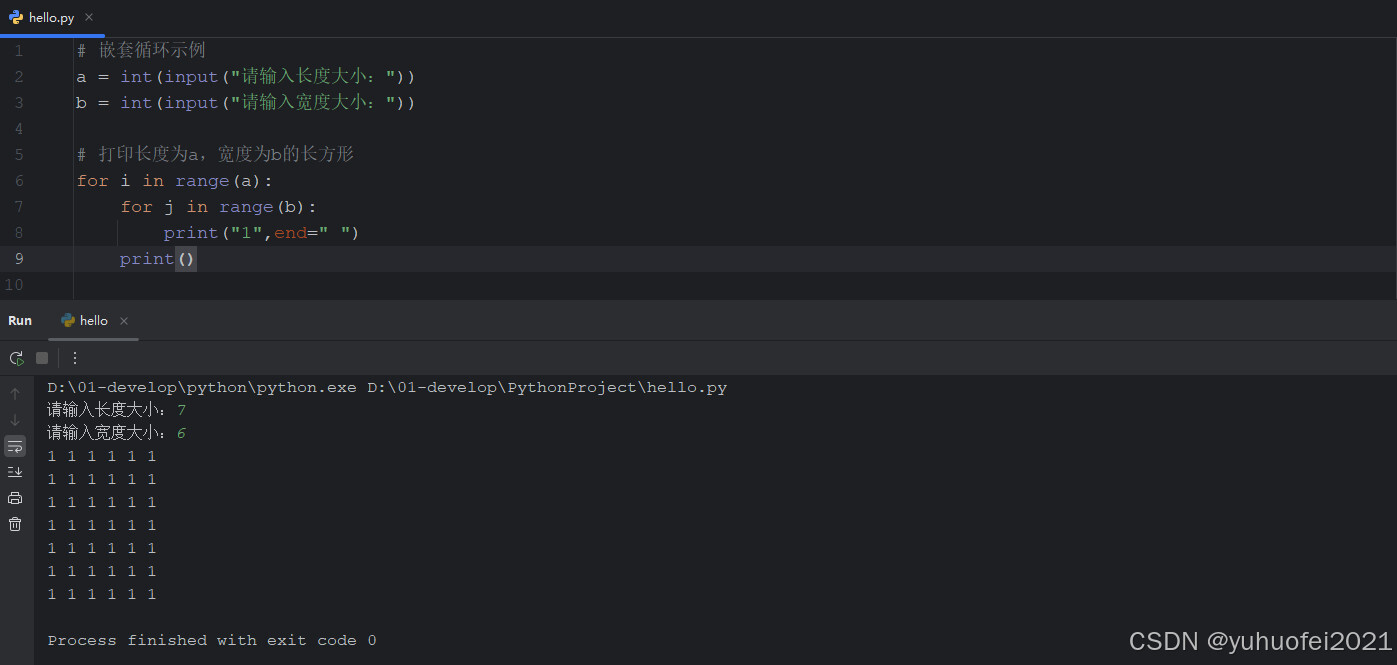Viewport: 1397px width, 665px height.
Task: Open the hello.py file path link in the console
Action: [547, 387]
